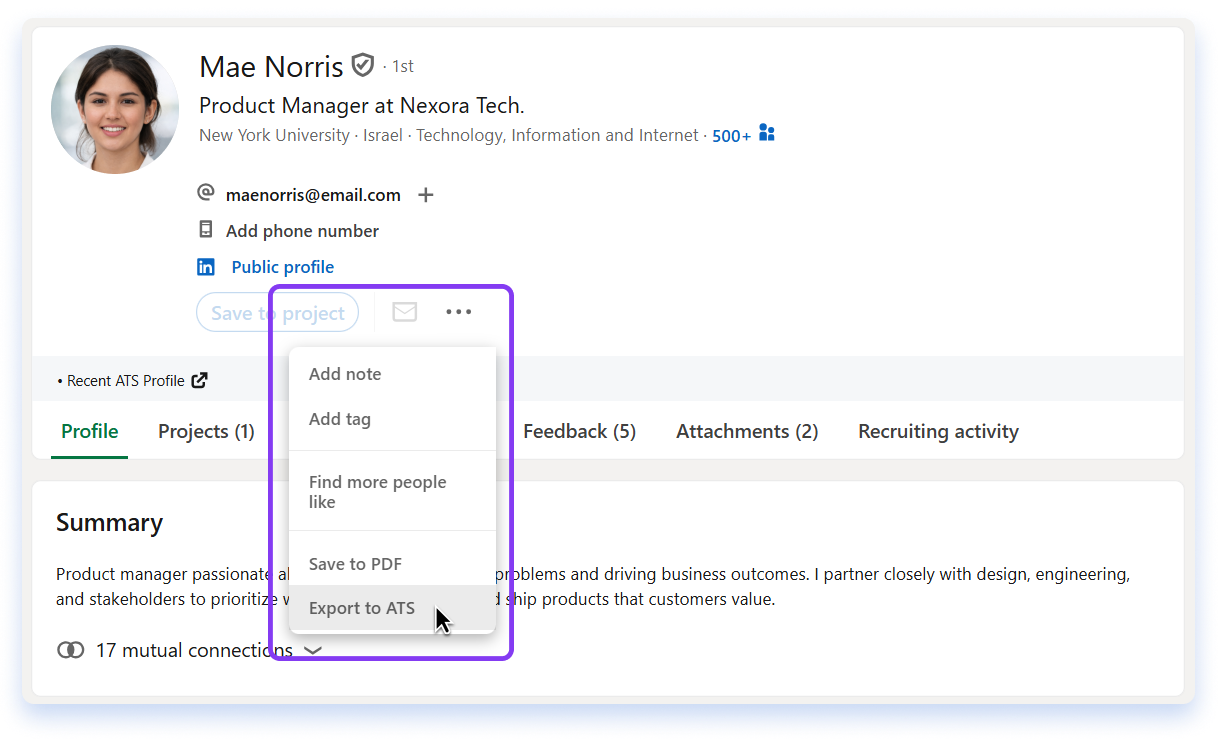
Task: Open the Recruiting activity tab
Action: click(x=938, y=432)
